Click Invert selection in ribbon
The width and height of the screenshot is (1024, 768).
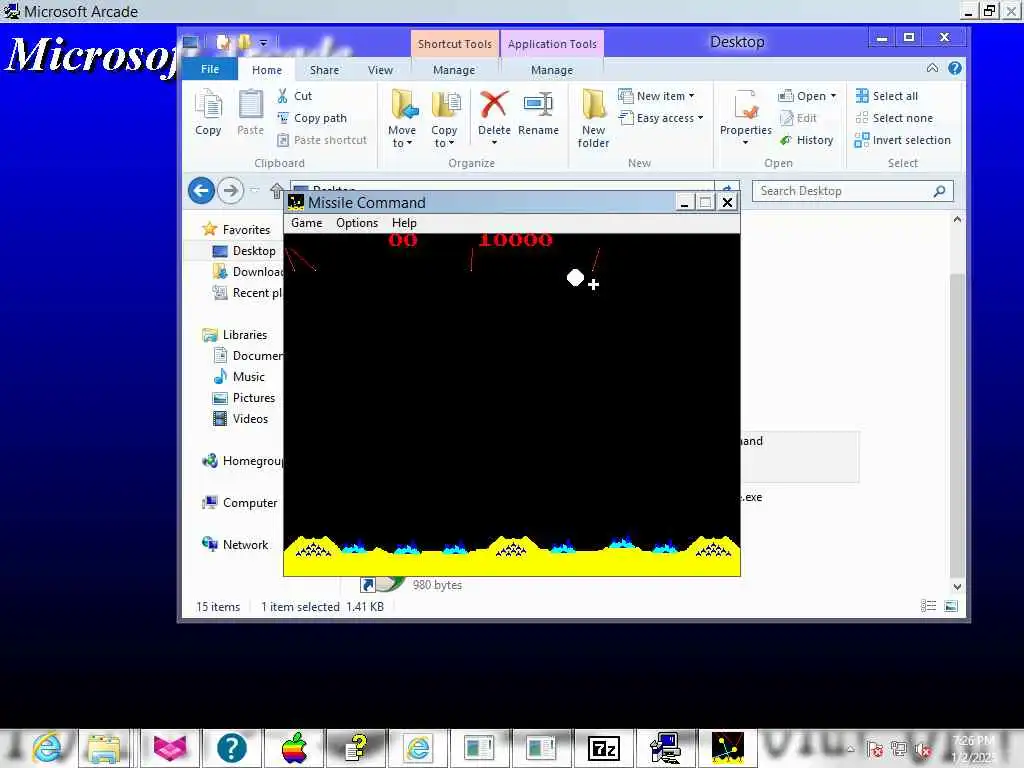point(903,140)
